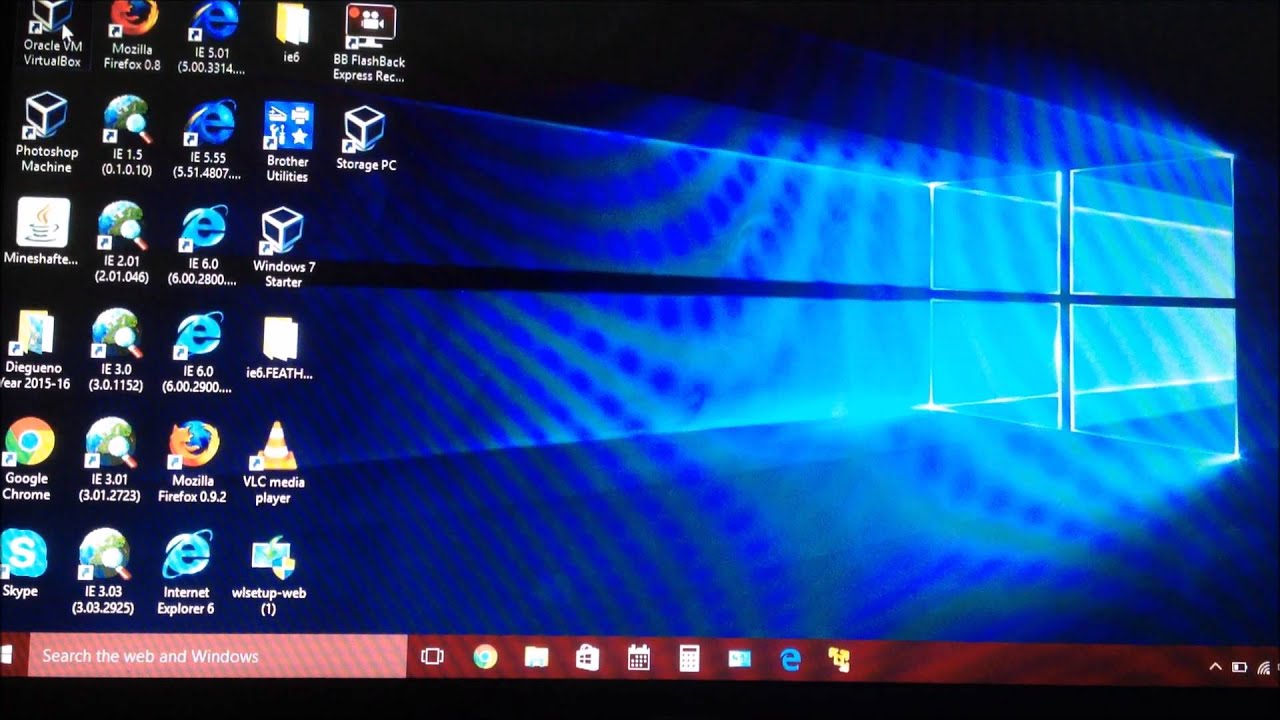Screen dimensions: 1280x720
Task: Open the yellow boxes app on taskbar
Action: (x=839, y=658)
